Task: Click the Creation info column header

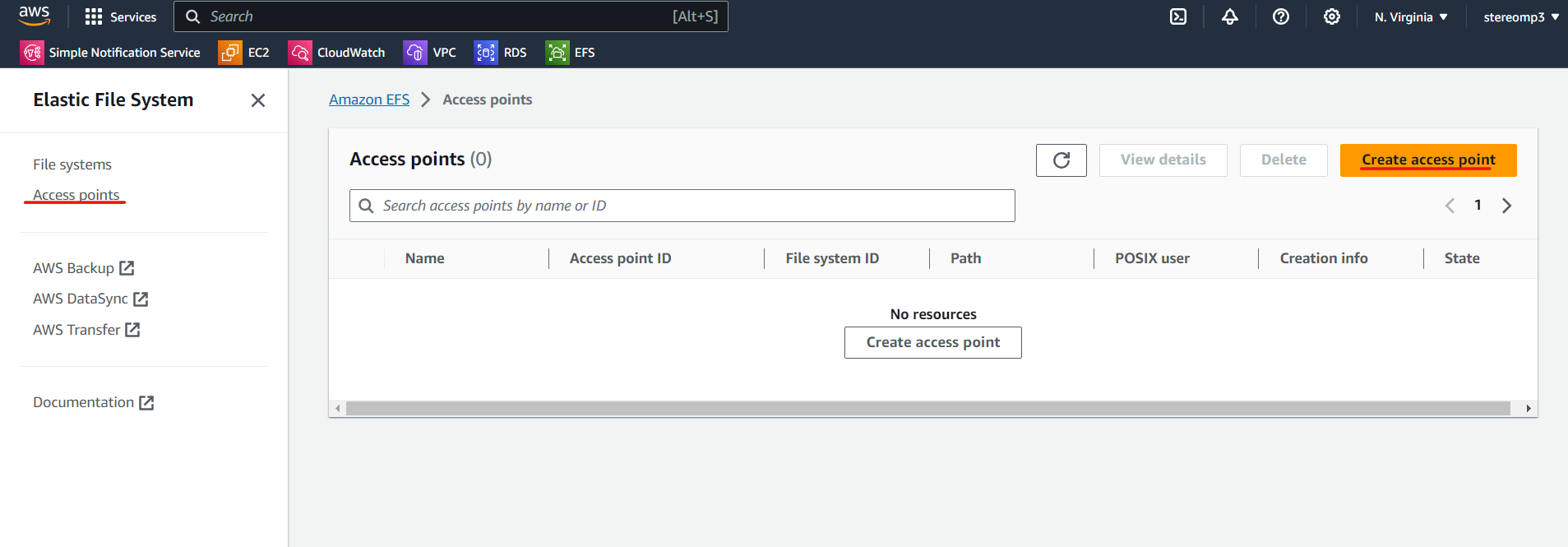Action: coord(1324,258)
